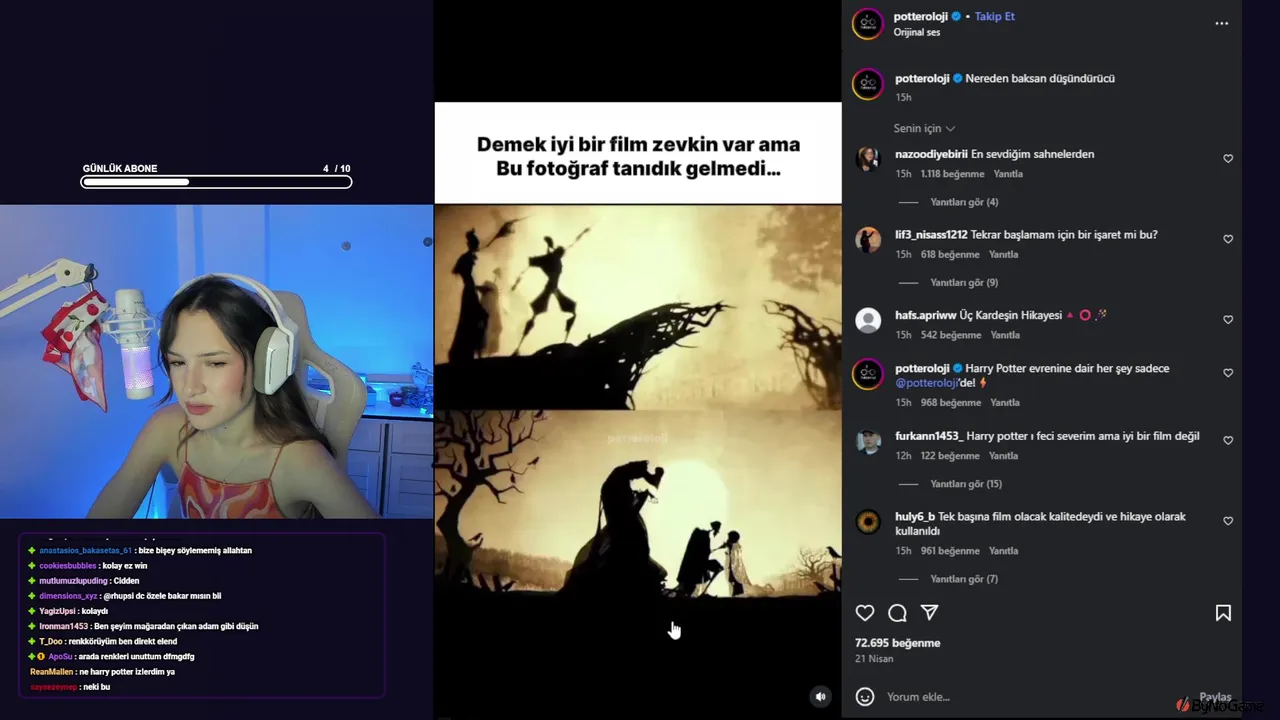Open the potteroloji username in the header

click(x=921, y=16)
